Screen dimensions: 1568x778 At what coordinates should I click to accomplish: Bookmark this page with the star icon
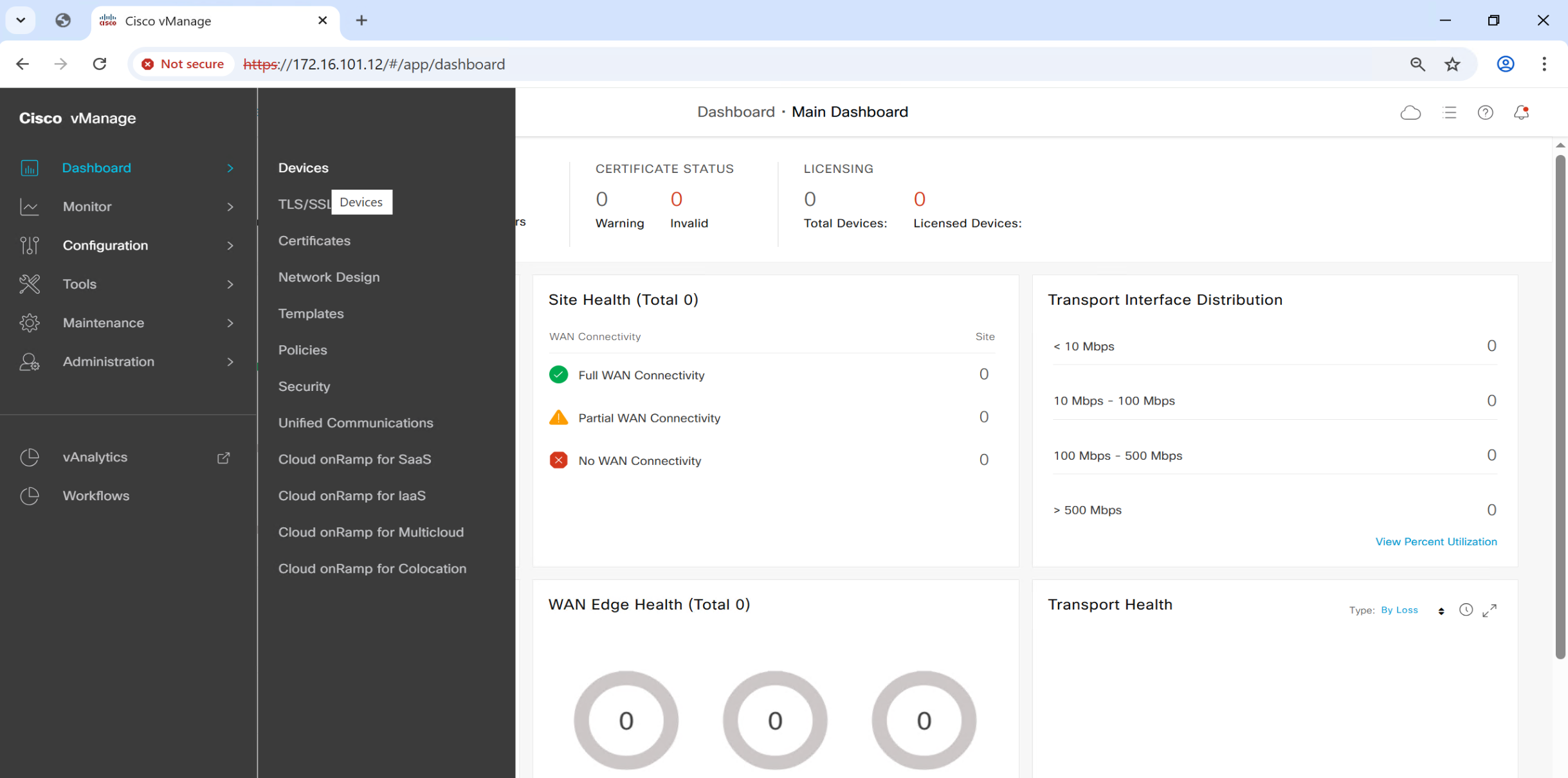(x=1452, y=64)
